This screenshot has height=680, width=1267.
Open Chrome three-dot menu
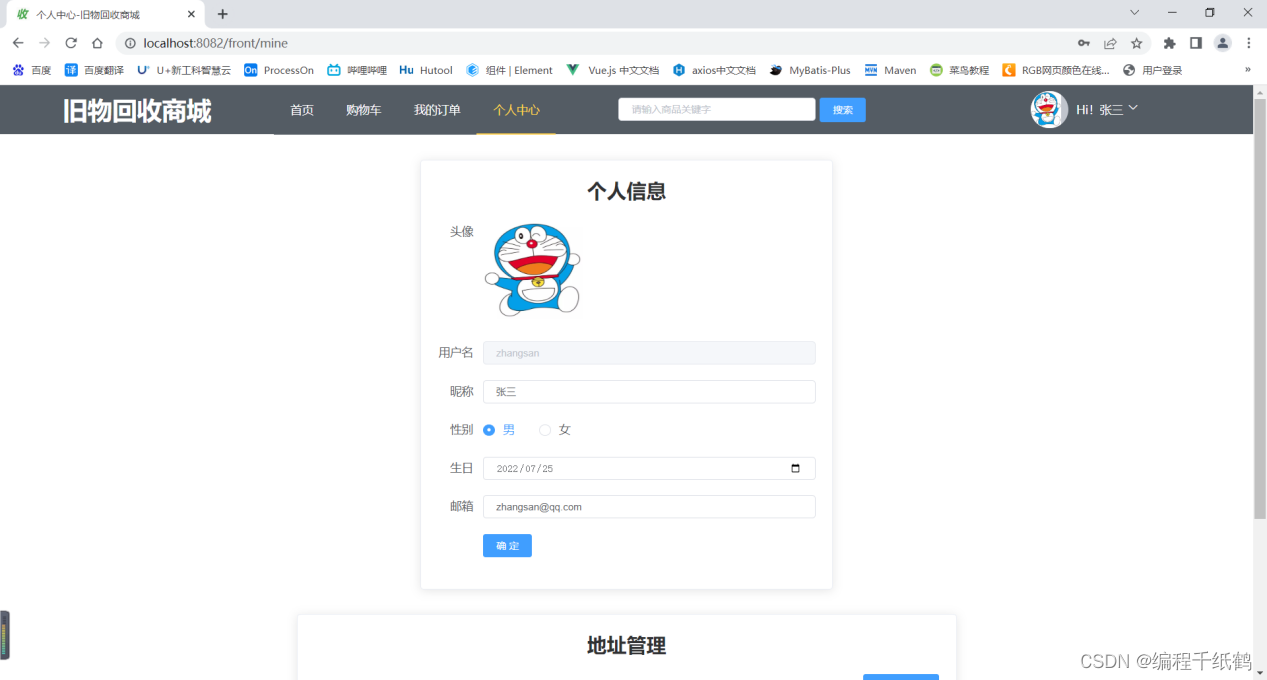tap(1249, 43)
